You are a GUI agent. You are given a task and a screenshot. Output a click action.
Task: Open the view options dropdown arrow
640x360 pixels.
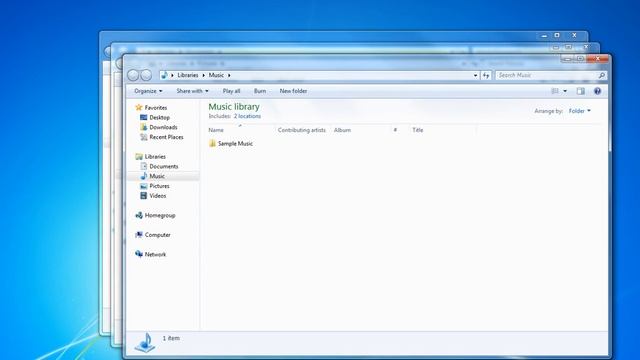coord(565,91)
